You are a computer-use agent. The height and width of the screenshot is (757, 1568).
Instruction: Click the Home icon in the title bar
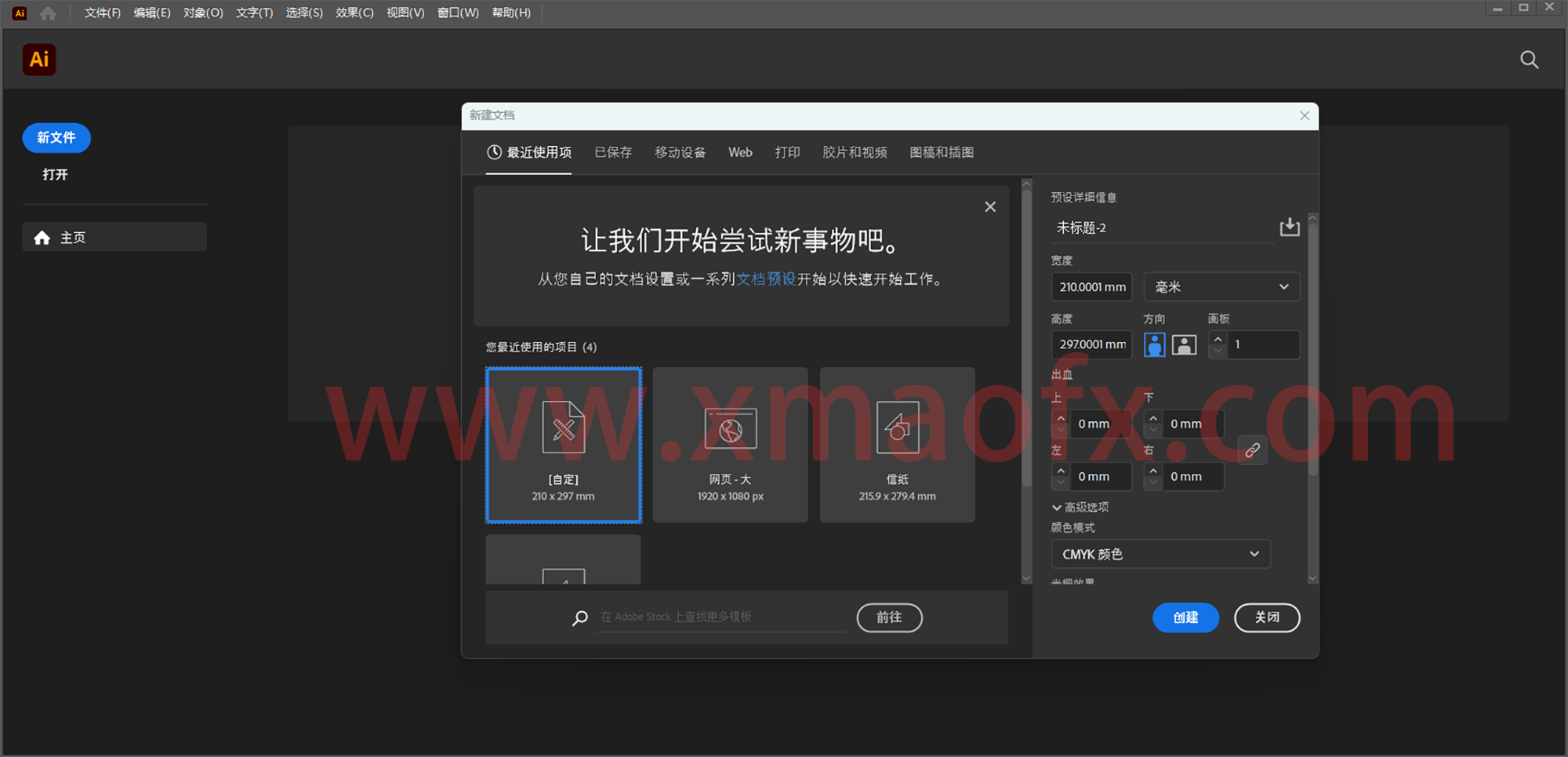click(x=48, y=13)
